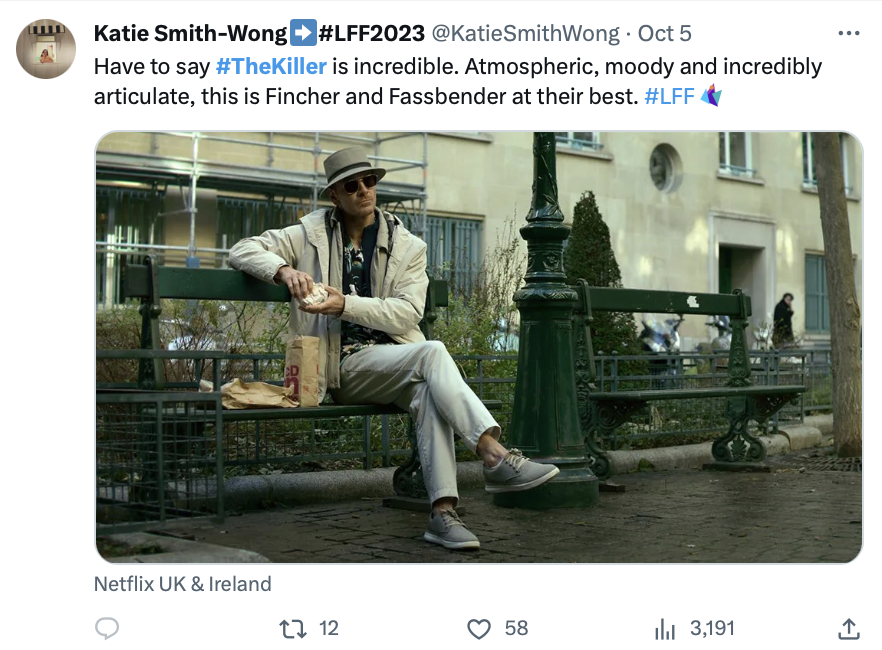This screenshot has width=882, height=650.
Task: Click the Netflix UK & Ireland image credit
Action: [183, 583]
